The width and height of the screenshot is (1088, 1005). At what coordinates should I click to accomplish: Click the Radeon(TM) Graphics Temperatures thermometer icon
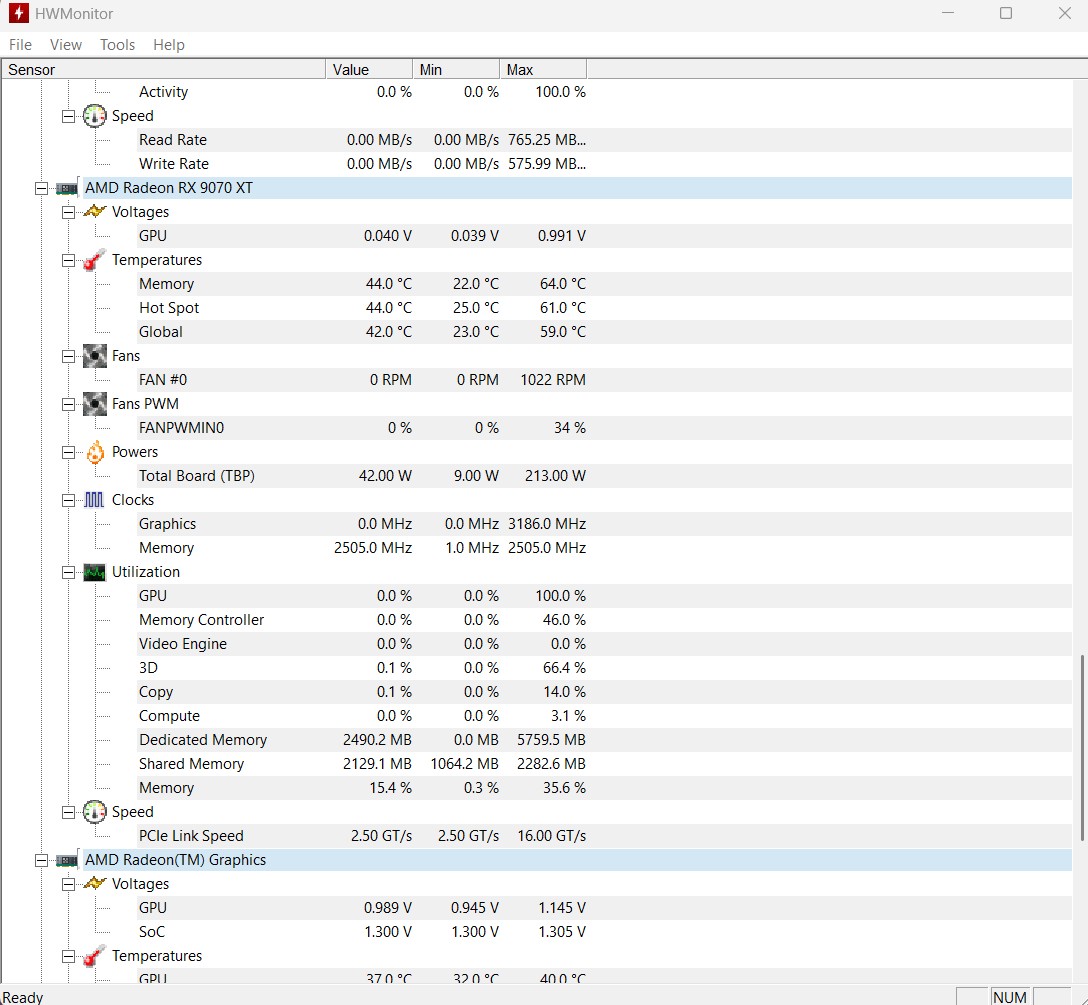click(x=94, y=956)
